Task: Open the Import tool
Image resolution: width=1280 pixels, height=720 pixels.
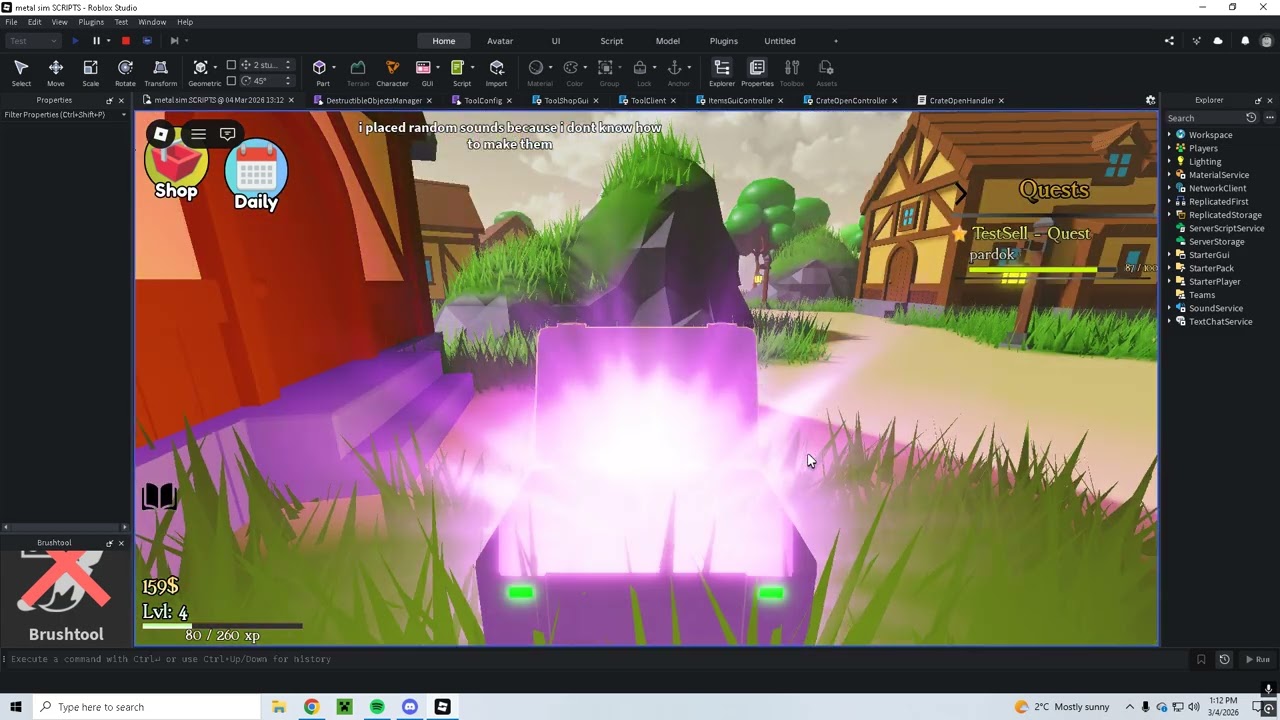Action: (497, 72)
